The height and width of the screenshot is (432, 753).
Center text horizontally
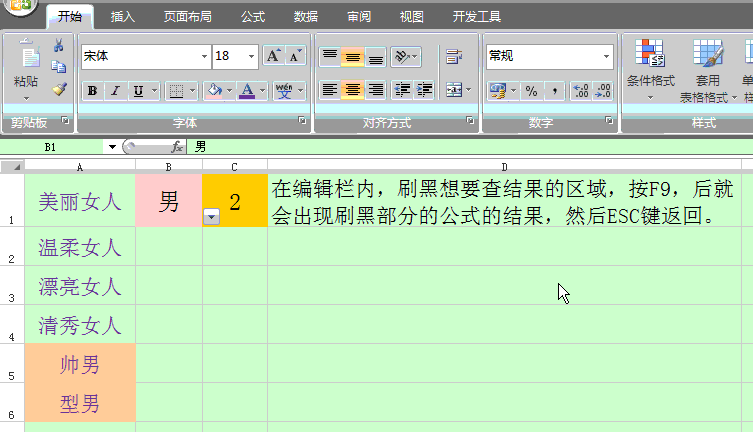click(353, 90)
